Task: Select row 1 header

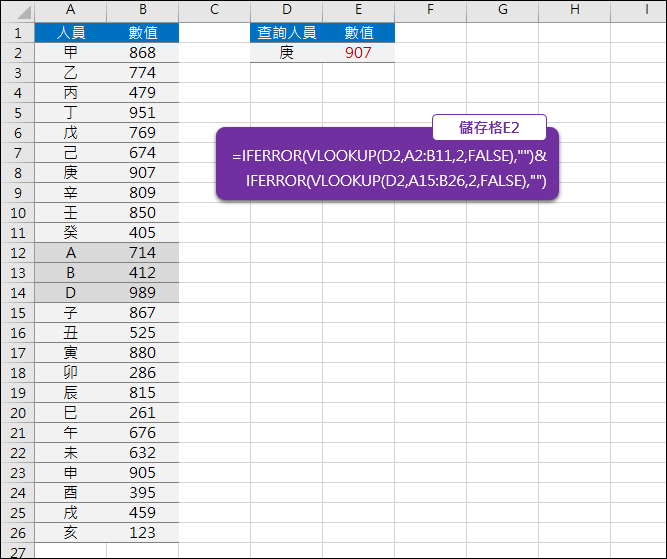Action: point(17,33)
